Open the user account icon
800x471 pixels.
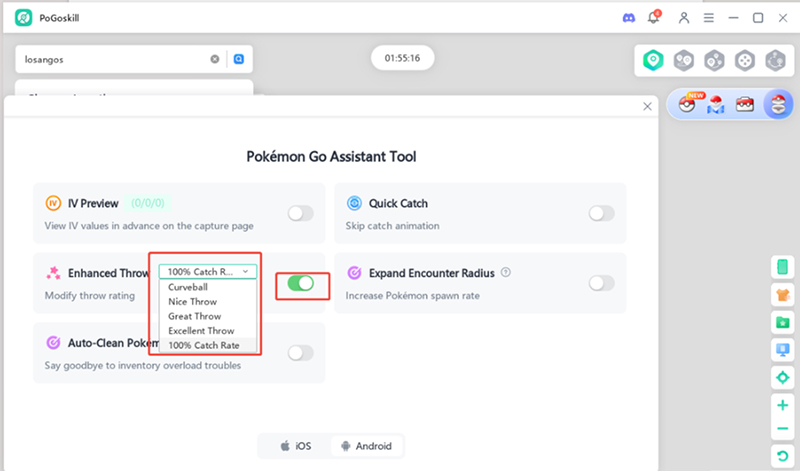point(684,18)
